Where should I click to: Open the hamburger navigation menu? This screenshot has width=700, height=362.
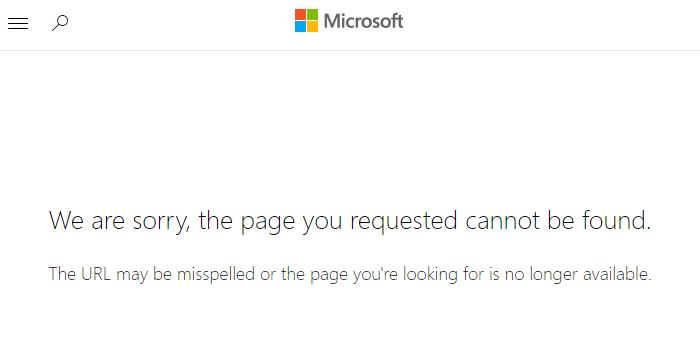(x=18, y=23)
